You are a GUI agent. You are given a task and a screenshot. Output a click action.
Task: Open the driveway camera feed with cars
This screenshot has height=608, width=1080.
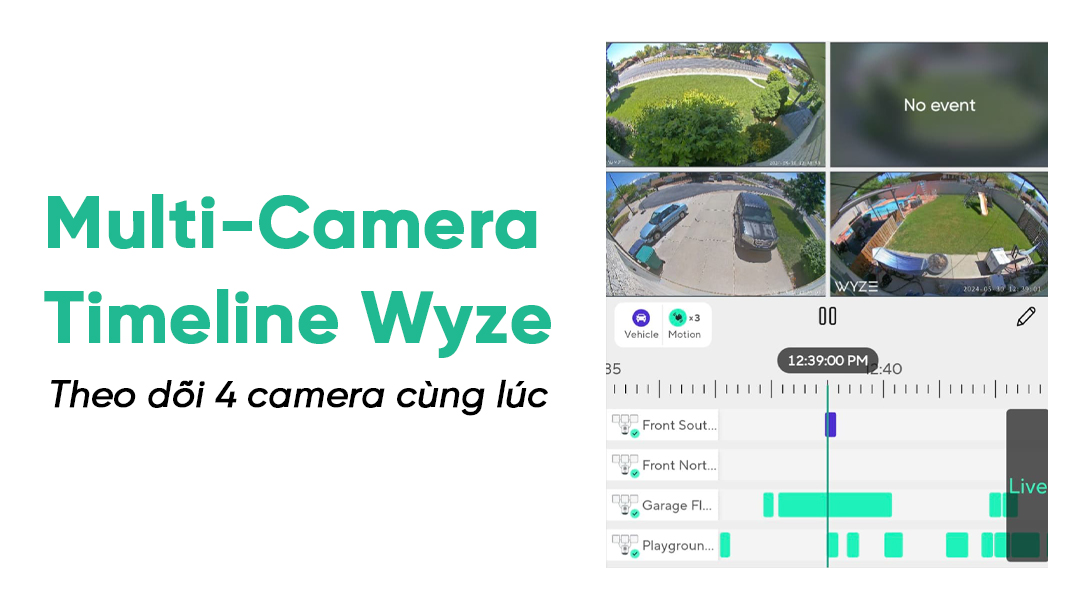click(x=715, y=234)
